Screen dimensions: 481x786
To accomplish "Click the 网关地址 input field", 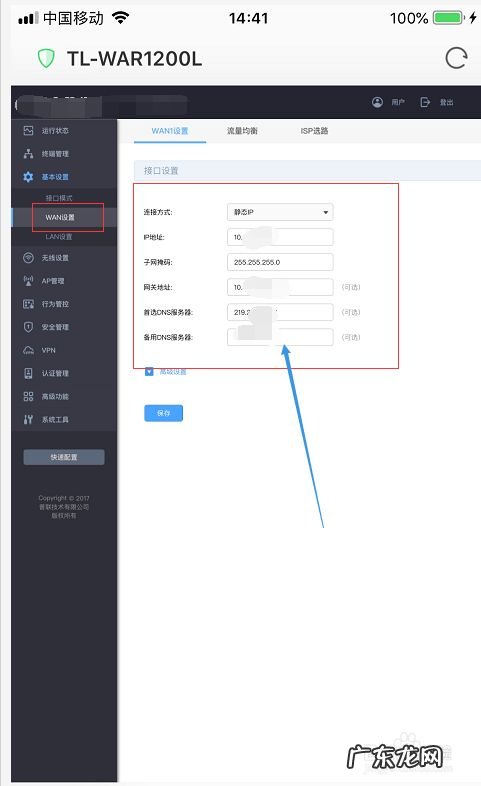I will coord(280,287).
